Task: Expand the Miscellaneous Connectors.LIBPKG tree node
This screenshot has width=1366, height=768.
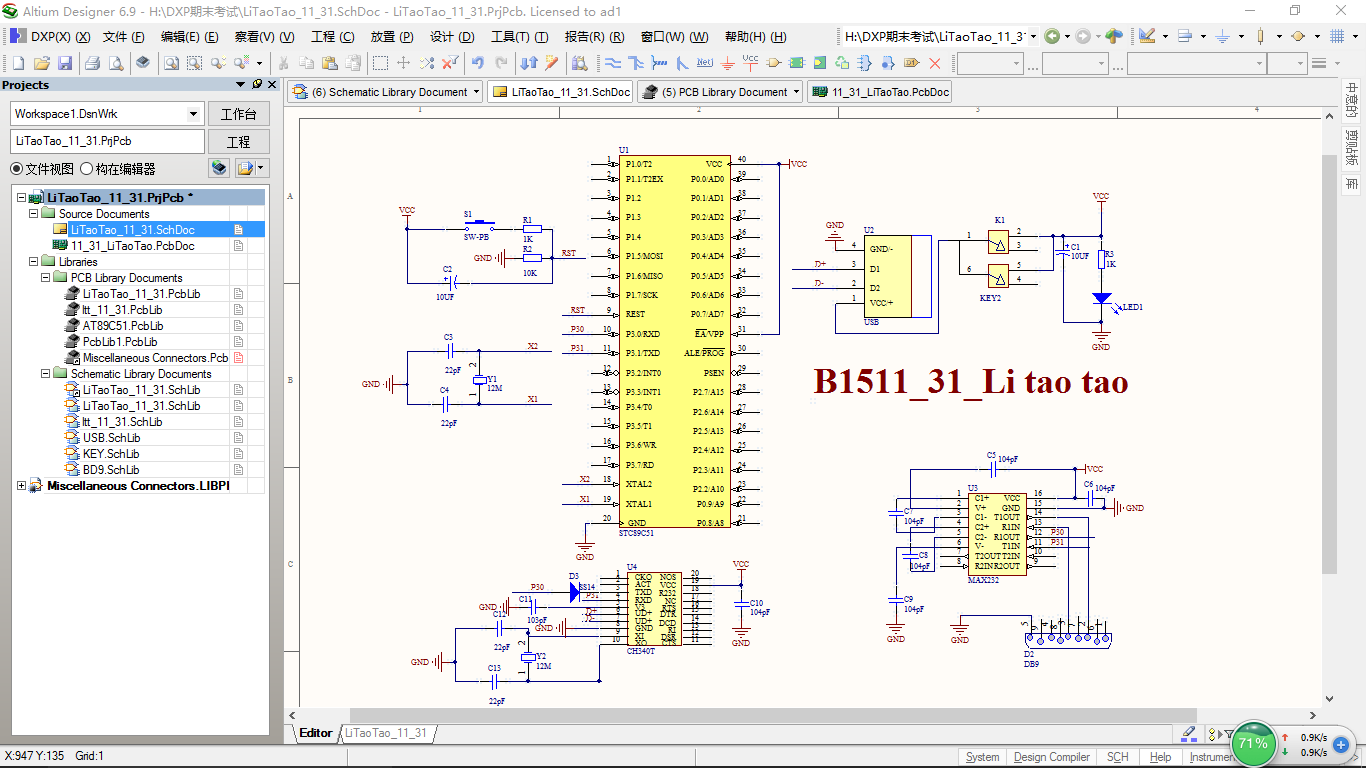Action: 22,486
